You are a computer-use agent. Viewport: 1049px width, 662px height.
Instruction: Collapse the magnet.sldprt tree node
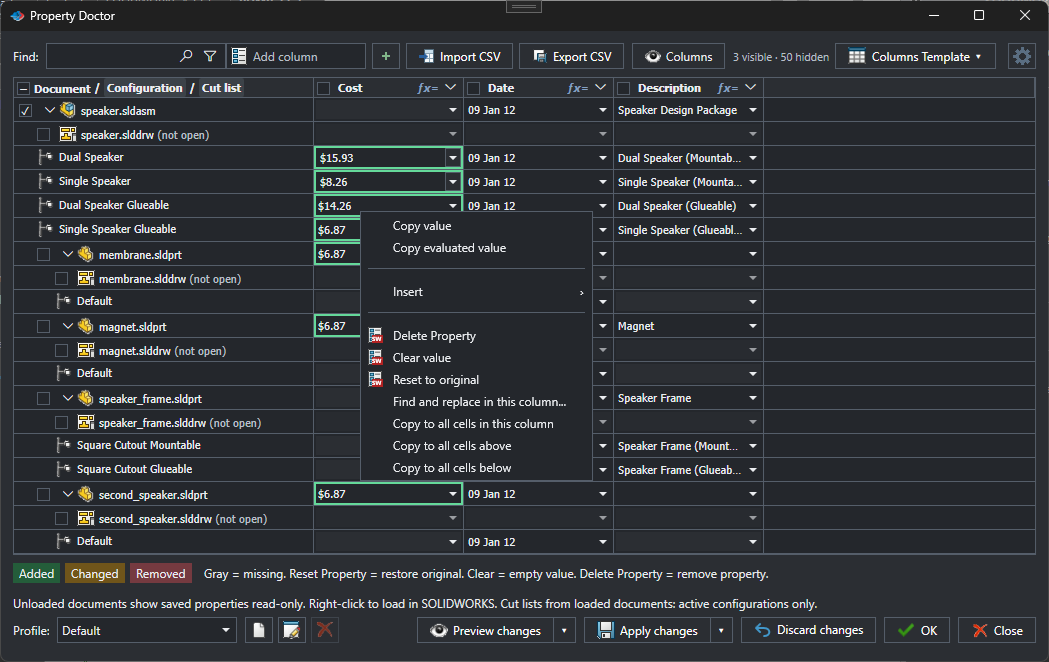68,326
